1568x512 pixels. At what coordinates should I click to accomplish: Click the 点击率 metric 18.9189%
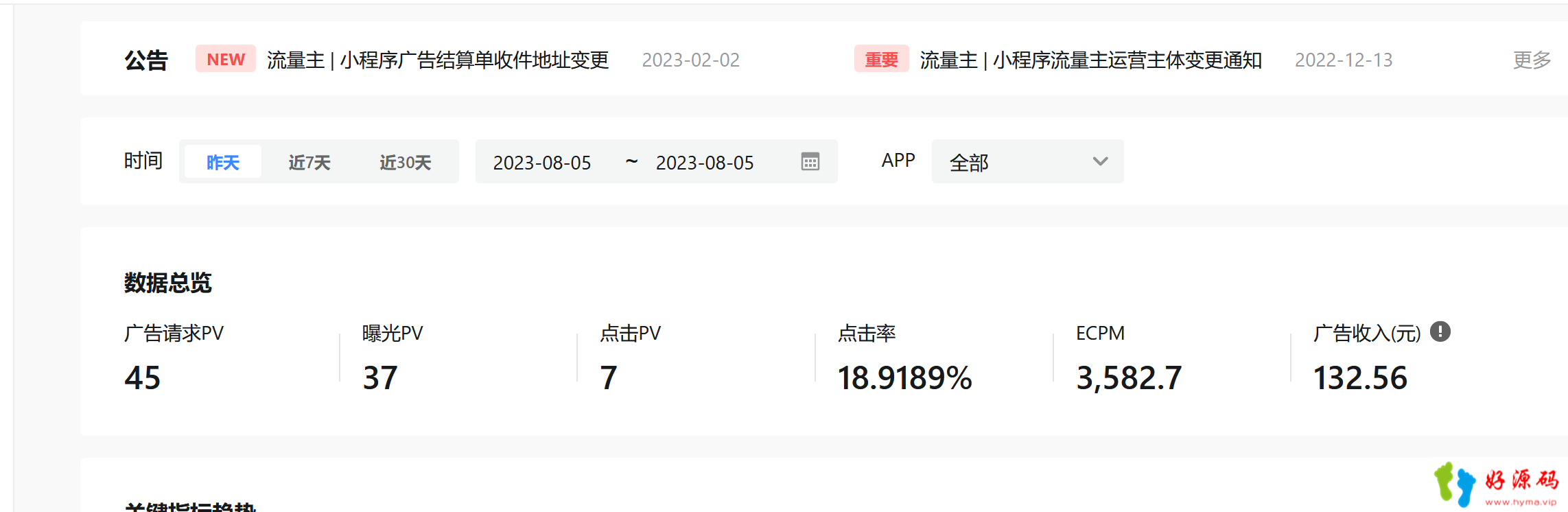(x=904, y=377)
